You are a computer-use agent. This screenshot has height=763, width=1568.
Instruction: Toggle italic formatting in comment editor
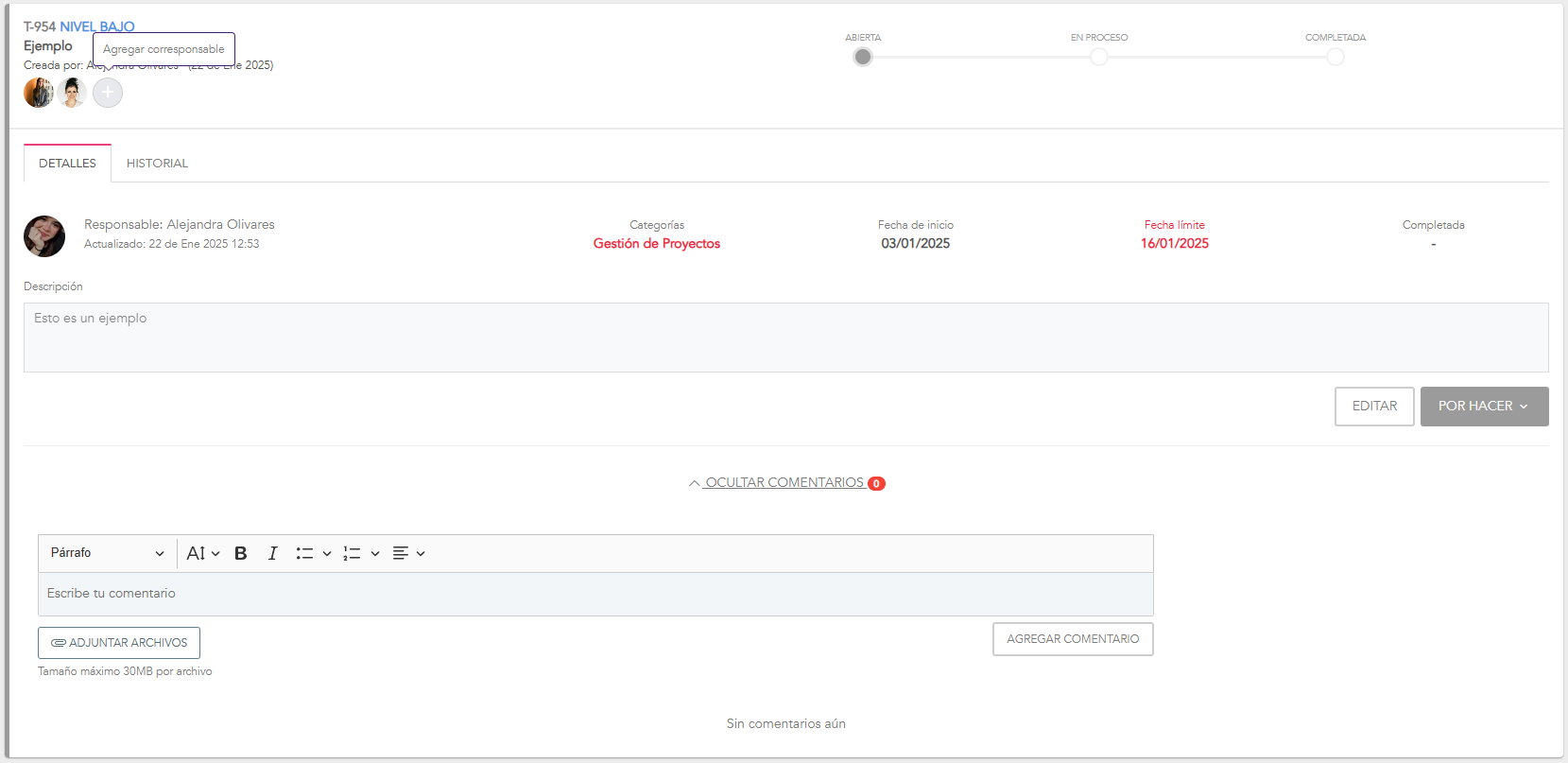[272, 553]
